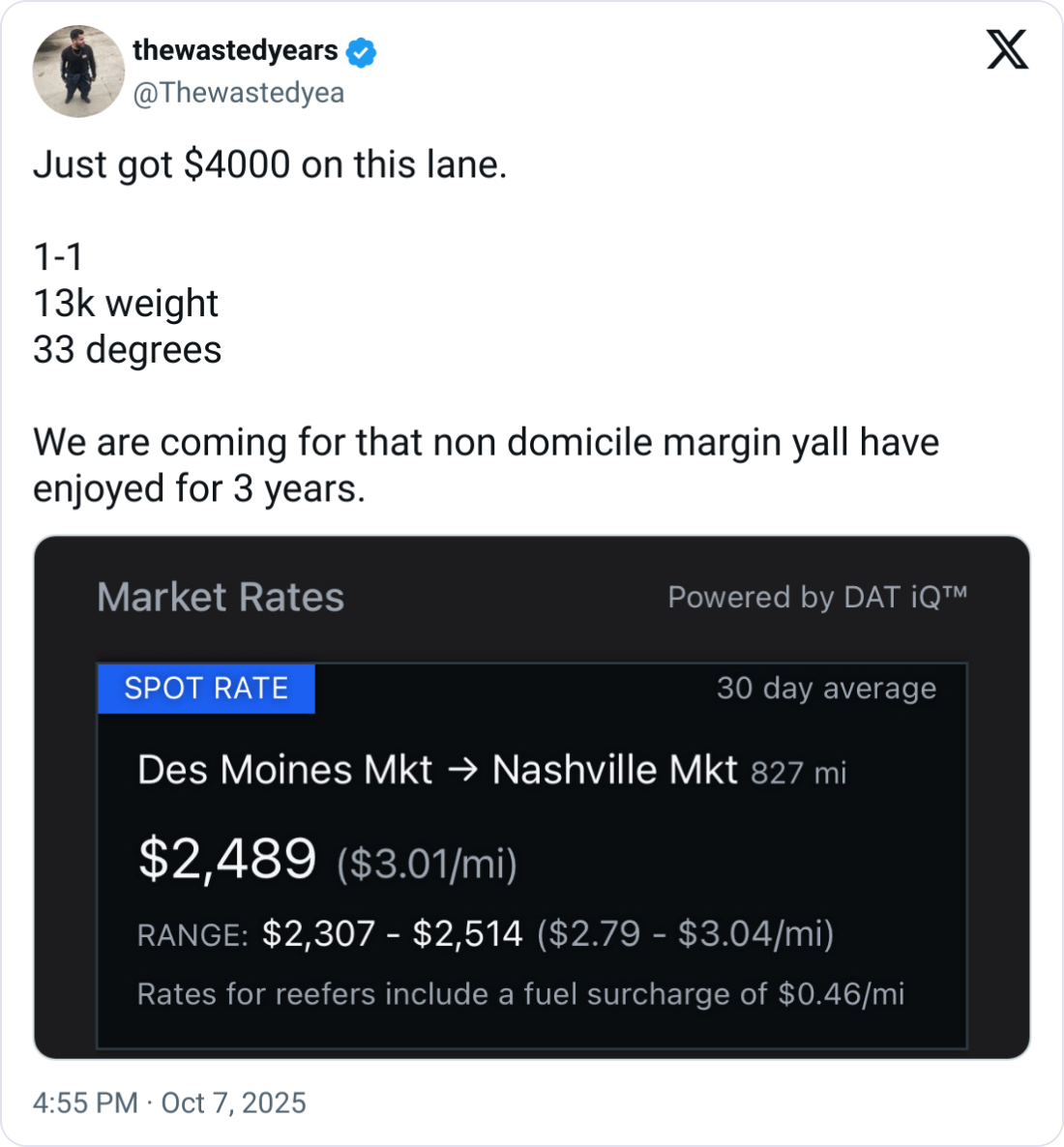Click the X logo icon

point(1007,48)
